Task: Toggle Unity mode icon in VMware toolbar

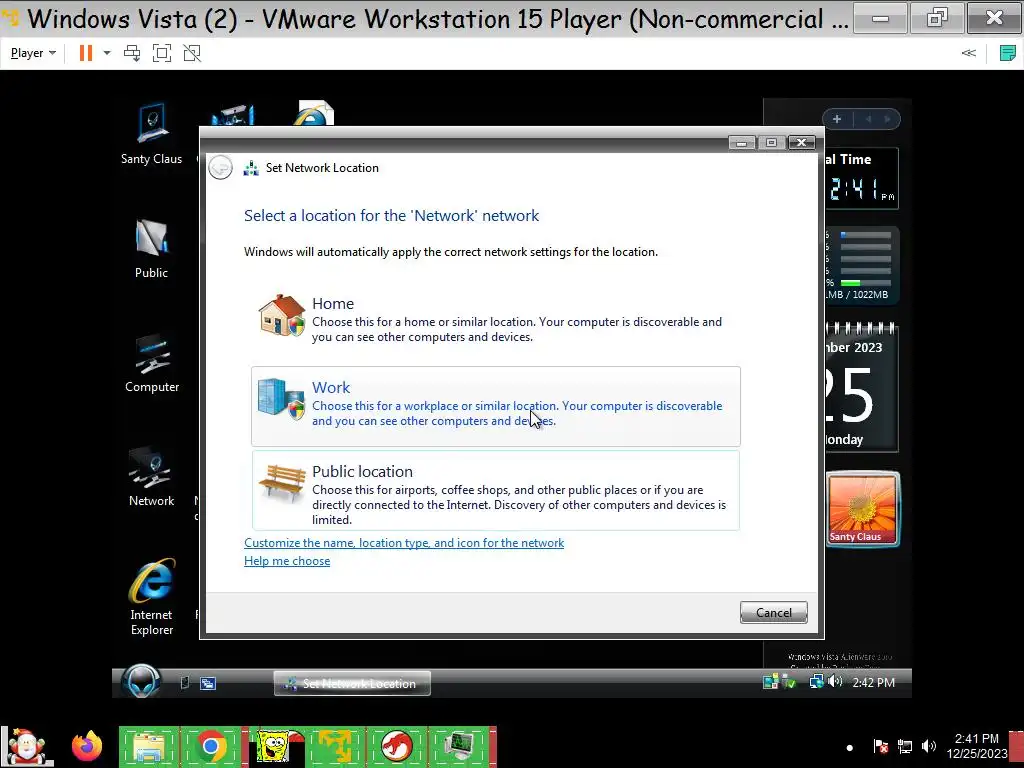Action: click(x=192, y=53)
